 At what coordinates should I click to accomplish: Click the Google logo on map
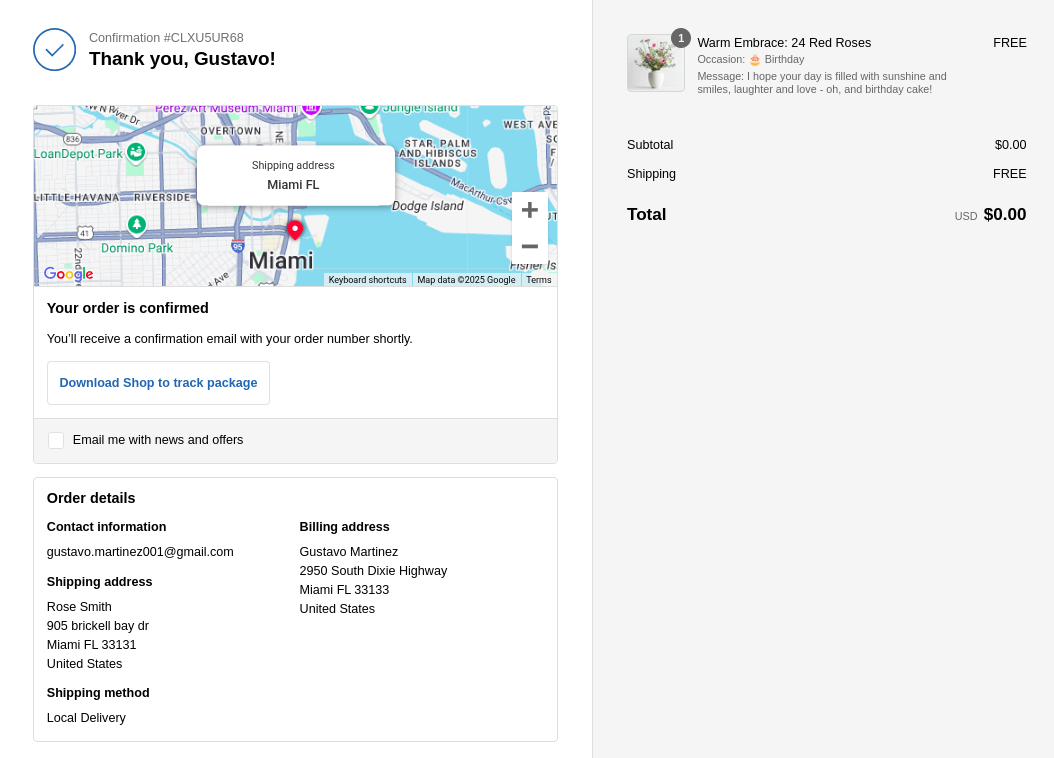coord(68,274)
